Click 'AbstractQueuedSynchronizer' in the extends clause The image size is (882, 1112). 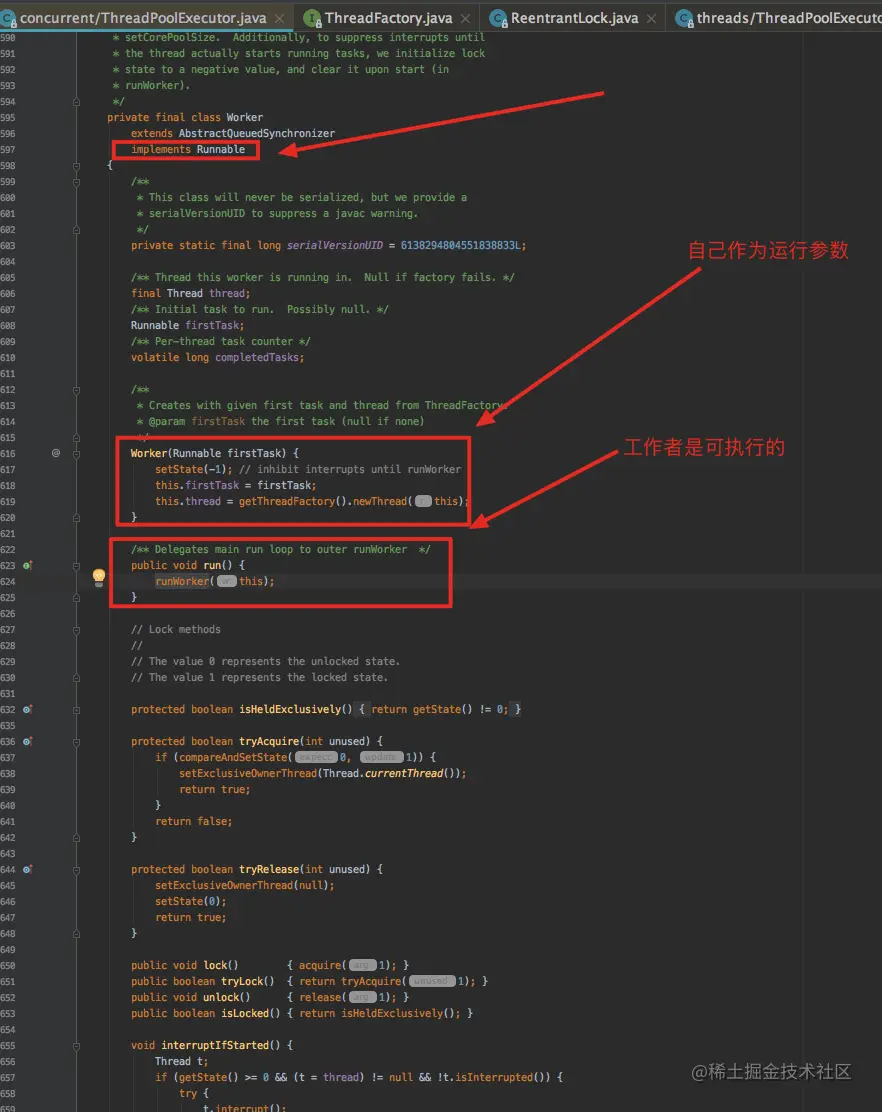[257, 133]
